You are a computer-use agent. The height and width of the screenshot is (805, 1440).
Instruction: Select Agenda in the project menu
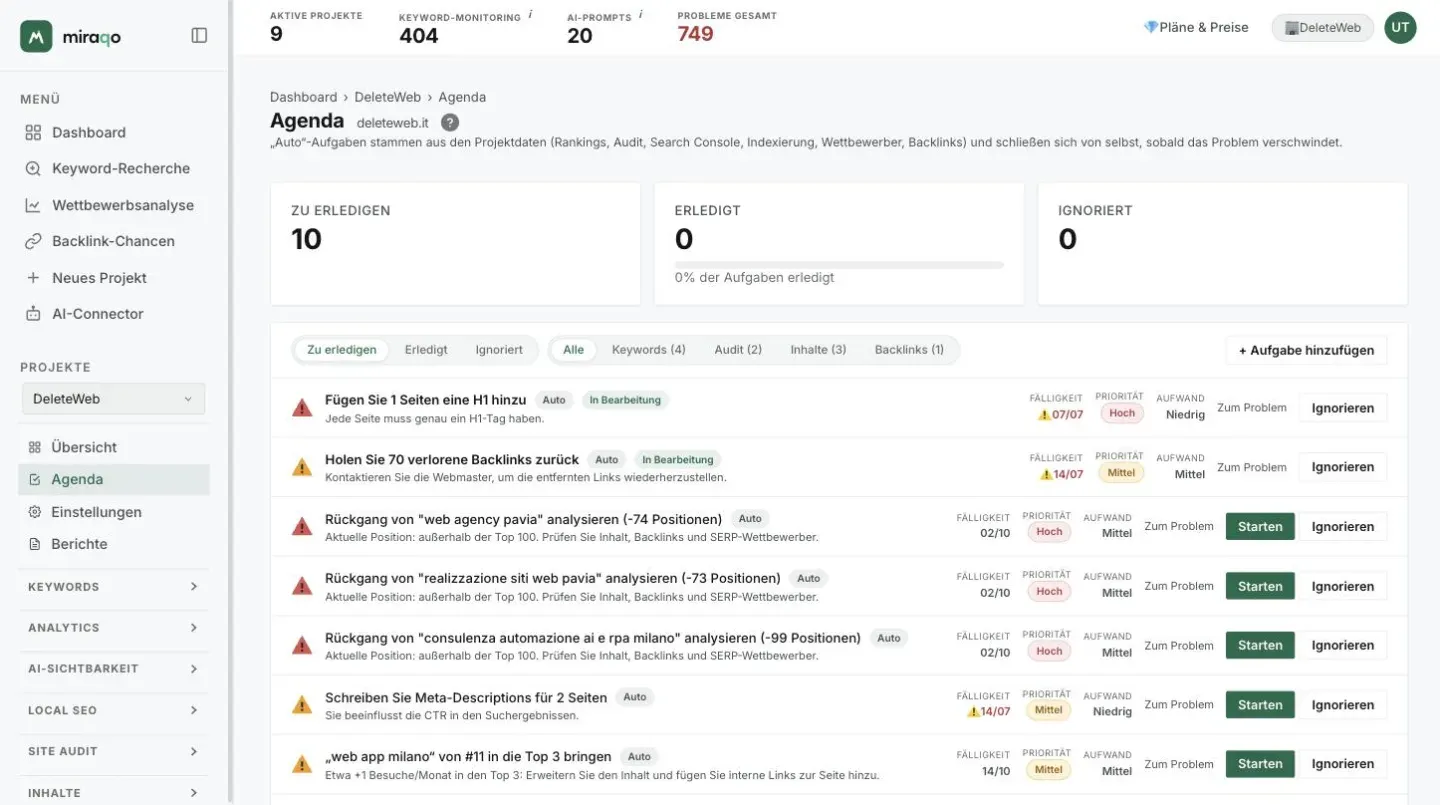(114, 479)
